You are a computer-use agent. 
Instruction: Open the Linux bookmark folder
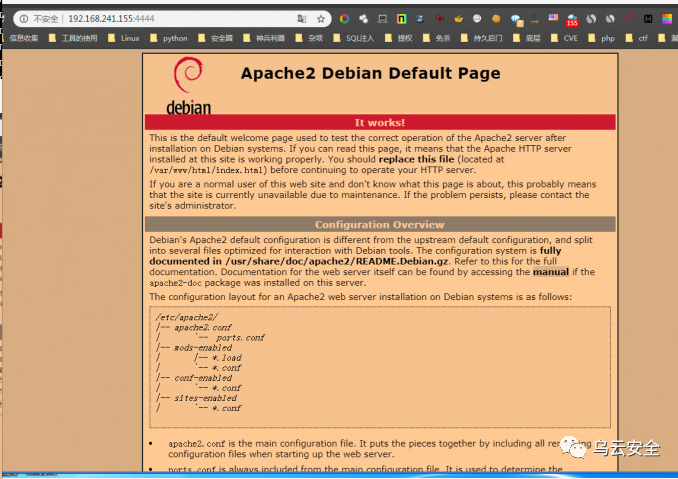click(124, 38)
